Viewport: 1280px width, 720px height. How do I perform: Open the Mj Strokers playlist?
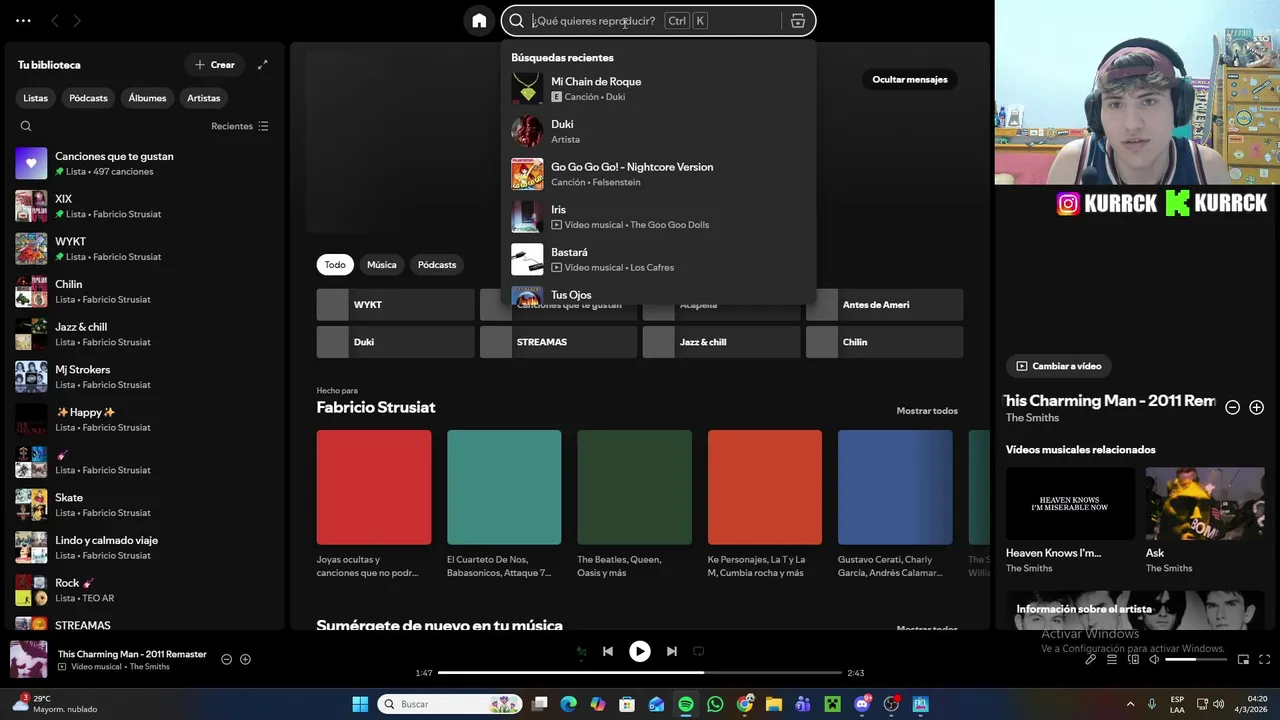[143, 376]
